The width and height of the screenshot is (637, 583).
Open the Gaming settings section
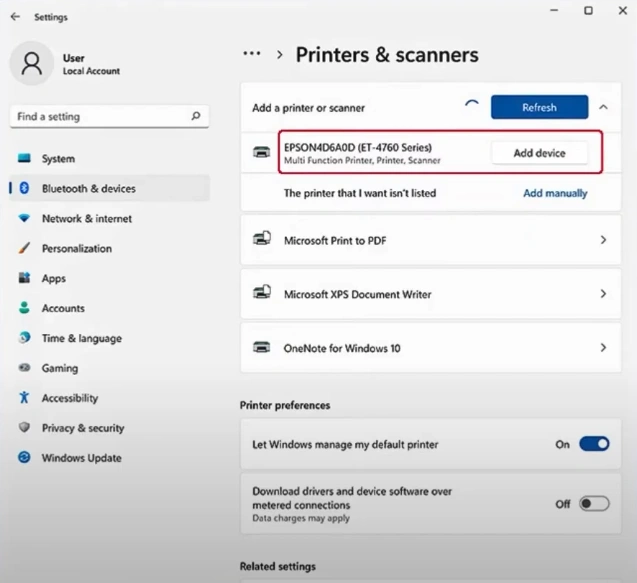[x=59, y=368]
